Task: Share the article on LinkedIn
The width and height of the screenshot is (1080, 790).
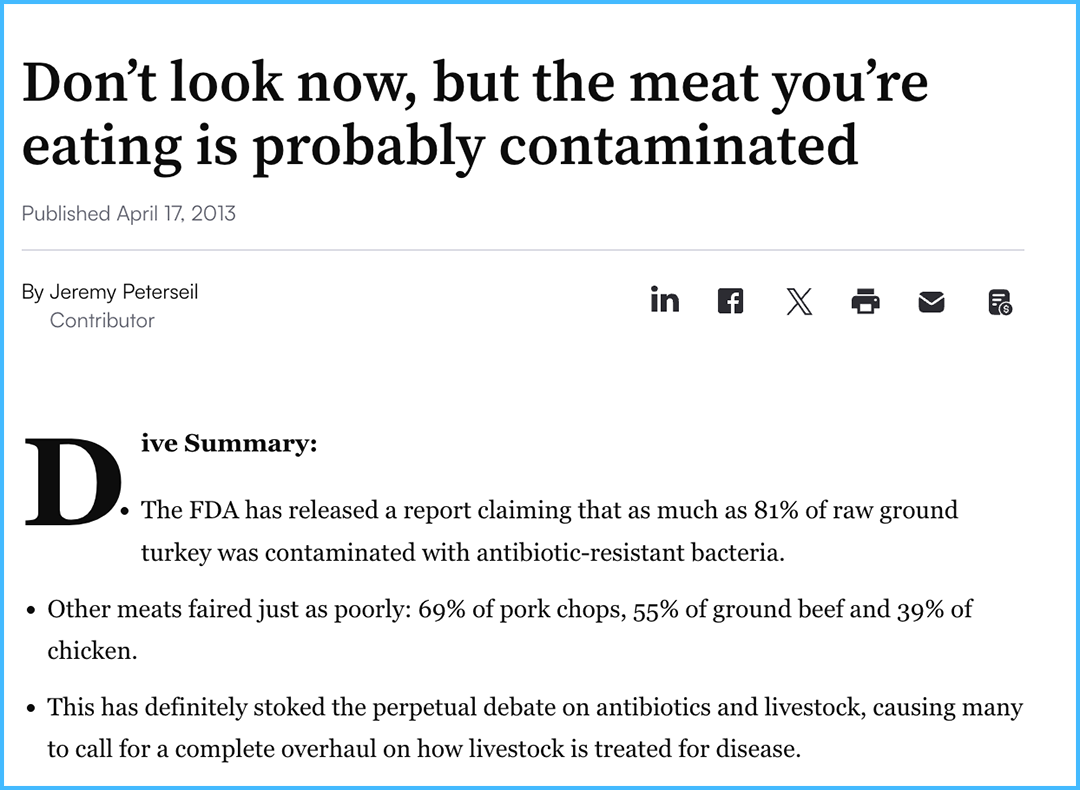Action: pos(664,300)
